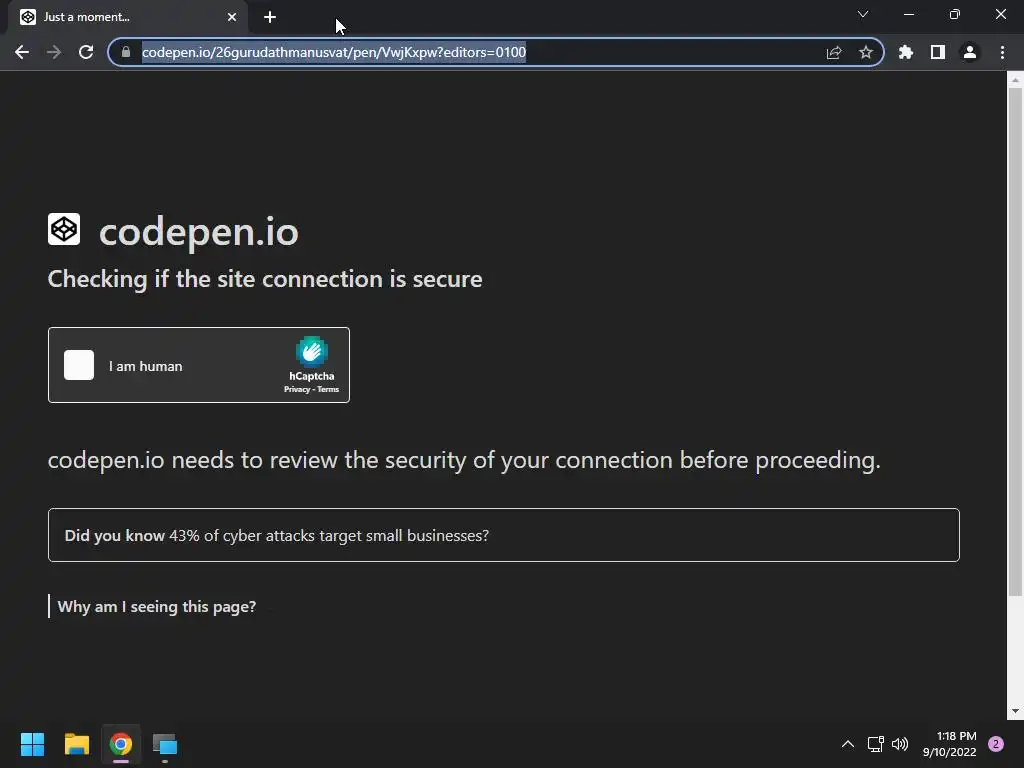
Task: Click the Chrome taskbar icon
Action: click(x=121, y=744)
